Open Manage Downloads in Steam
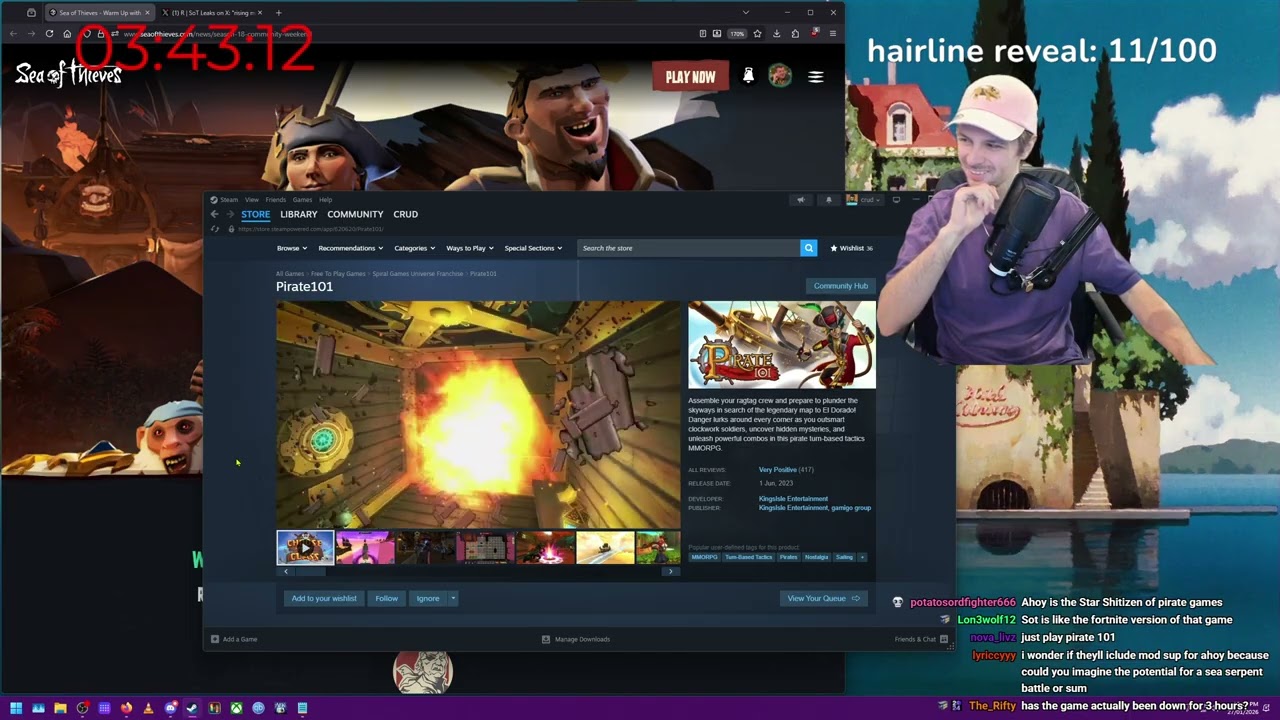This screenshot has height=720, width=1280. point(576,639)
